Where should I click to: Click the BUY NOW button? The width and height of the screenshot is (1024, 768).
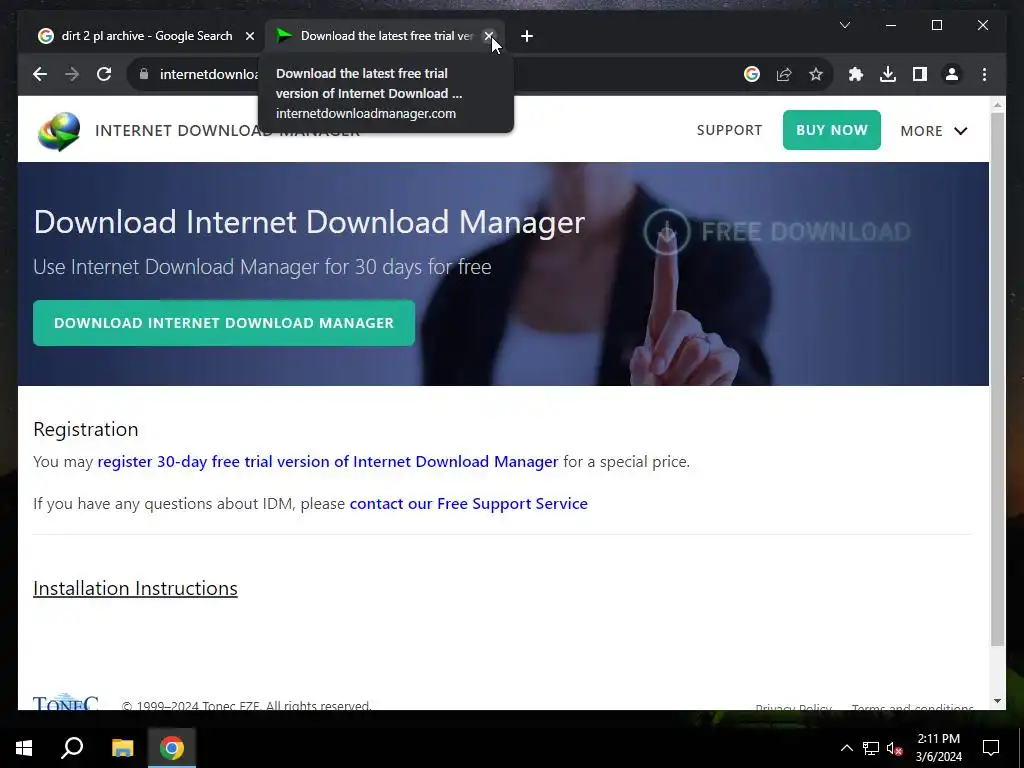[831, 130]
